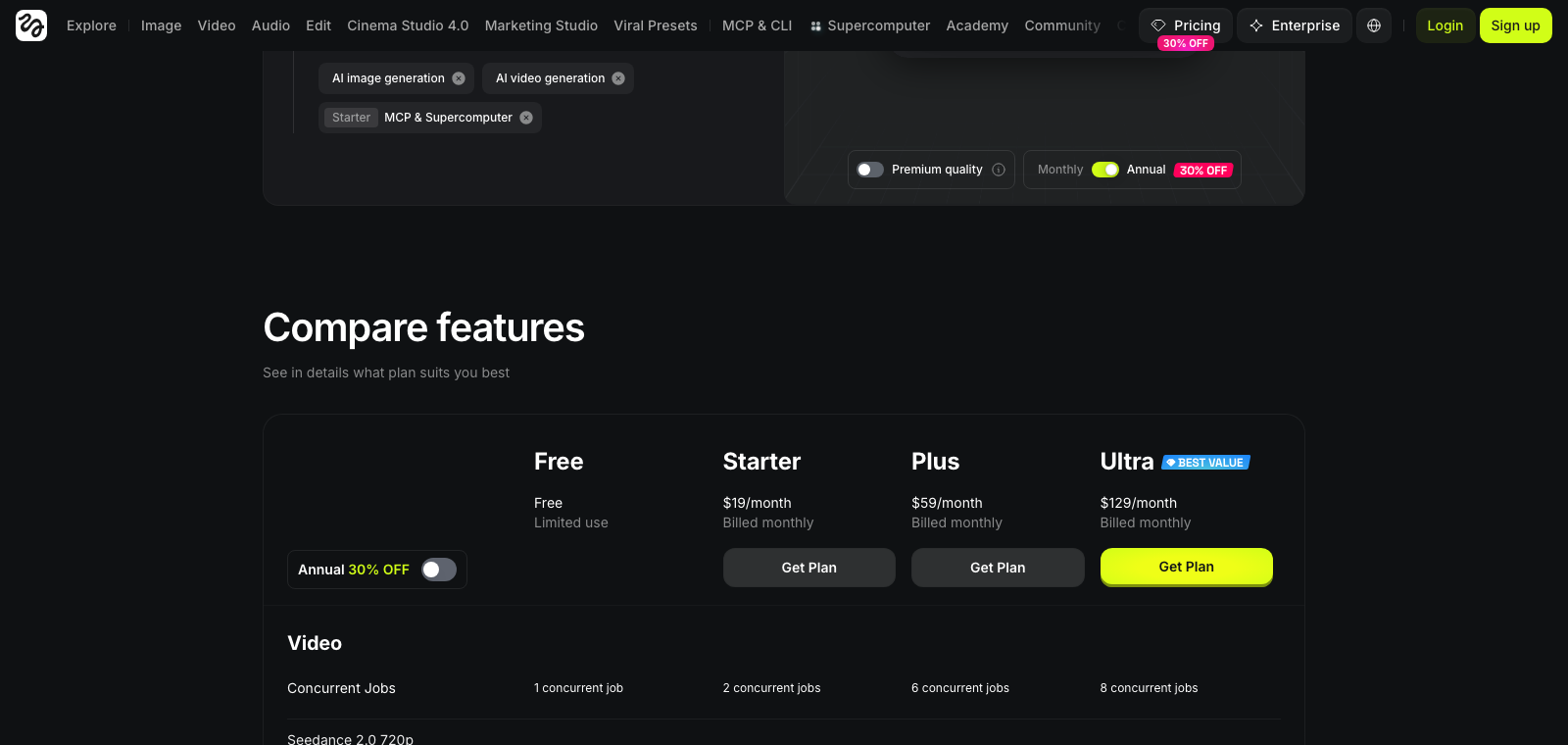Open the Explore menu
Image resolution: width=1568 pixels, height=745 pixels.
(x=91, y=25)
